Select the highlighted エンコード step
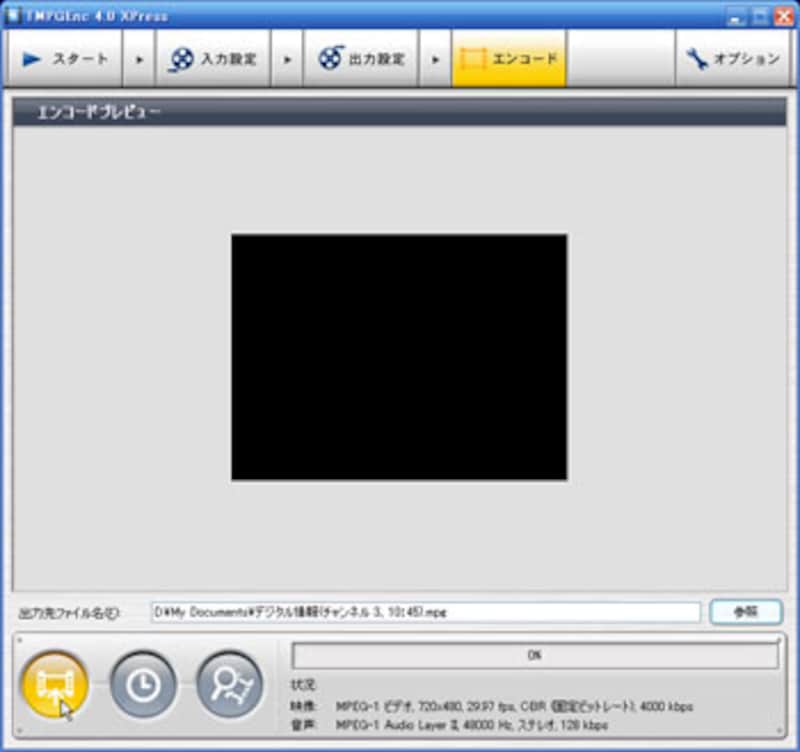 (508, 59)
